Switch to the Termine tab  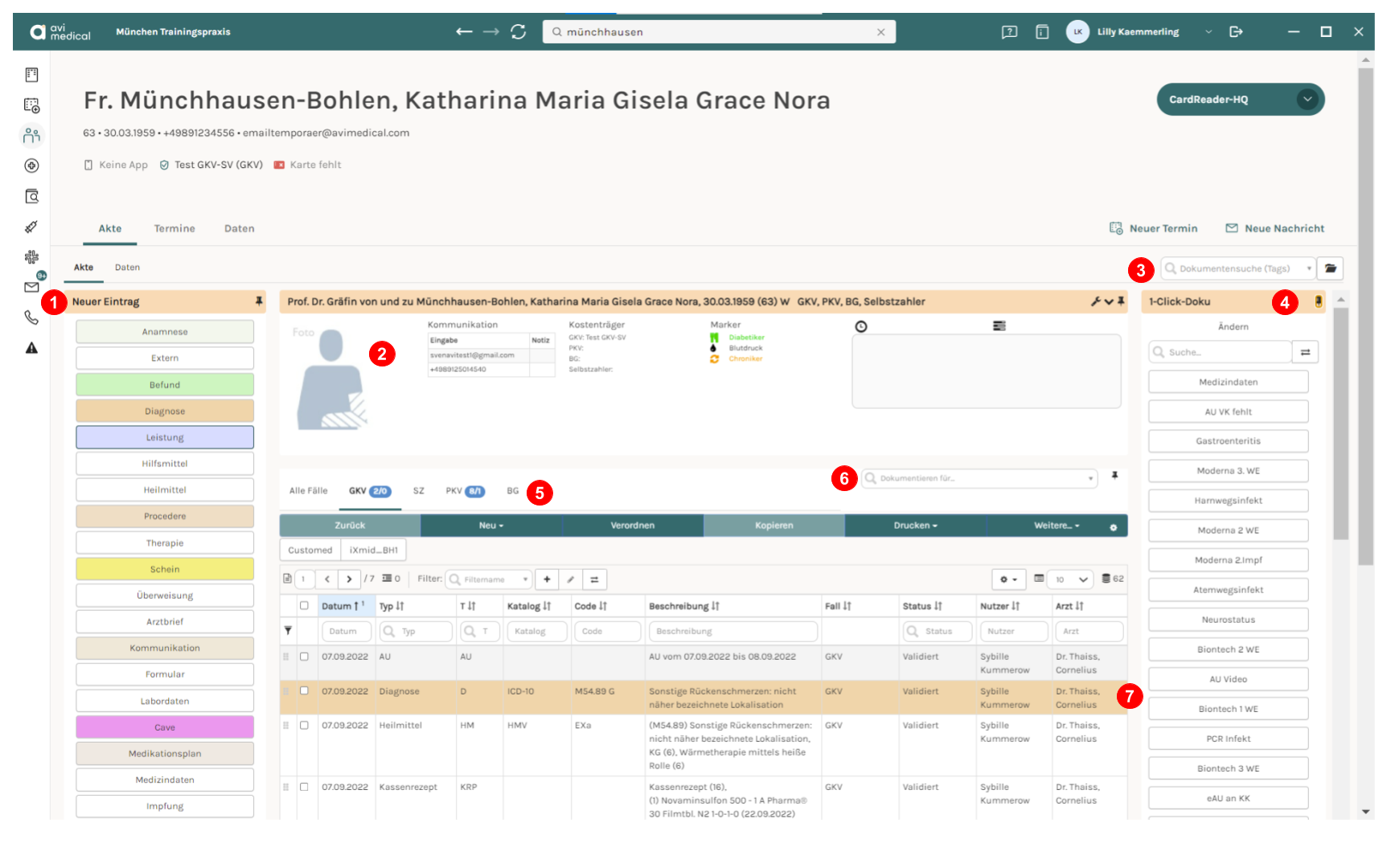tap(174, 229)
